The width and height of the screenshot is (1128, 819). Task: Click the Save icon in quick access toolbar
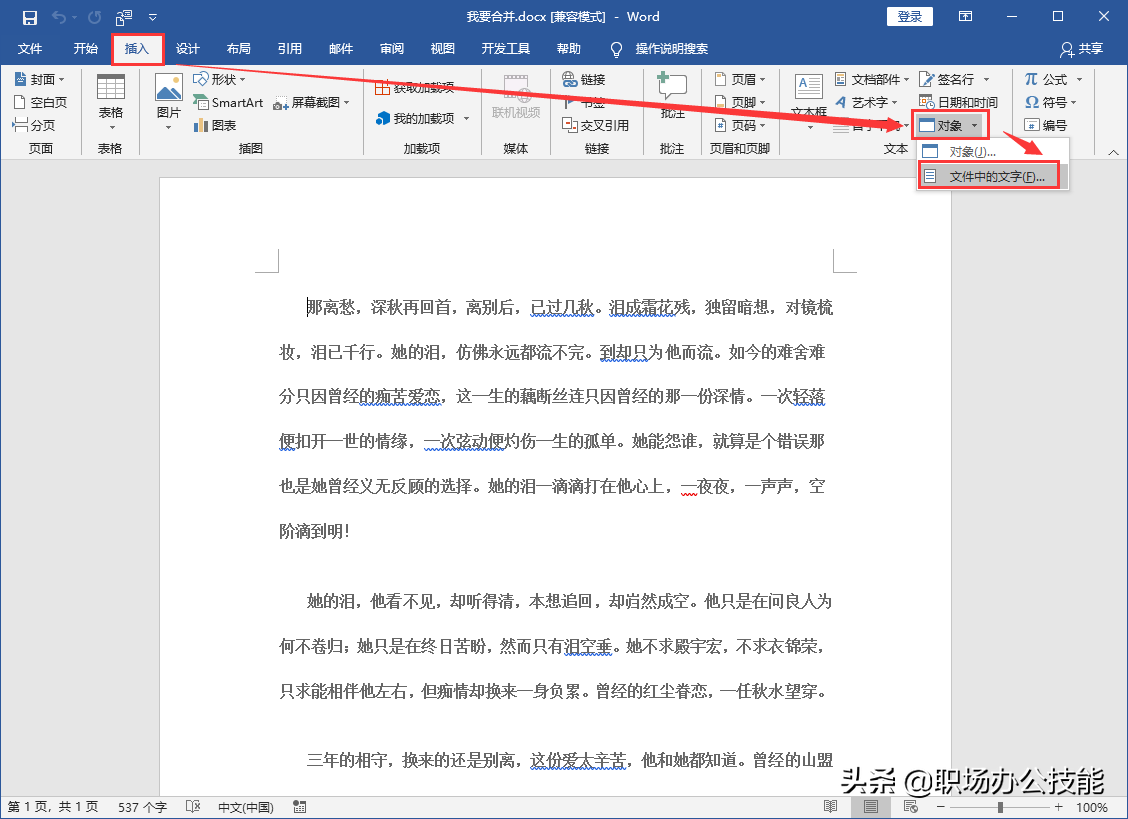click(x=30, y=17)
